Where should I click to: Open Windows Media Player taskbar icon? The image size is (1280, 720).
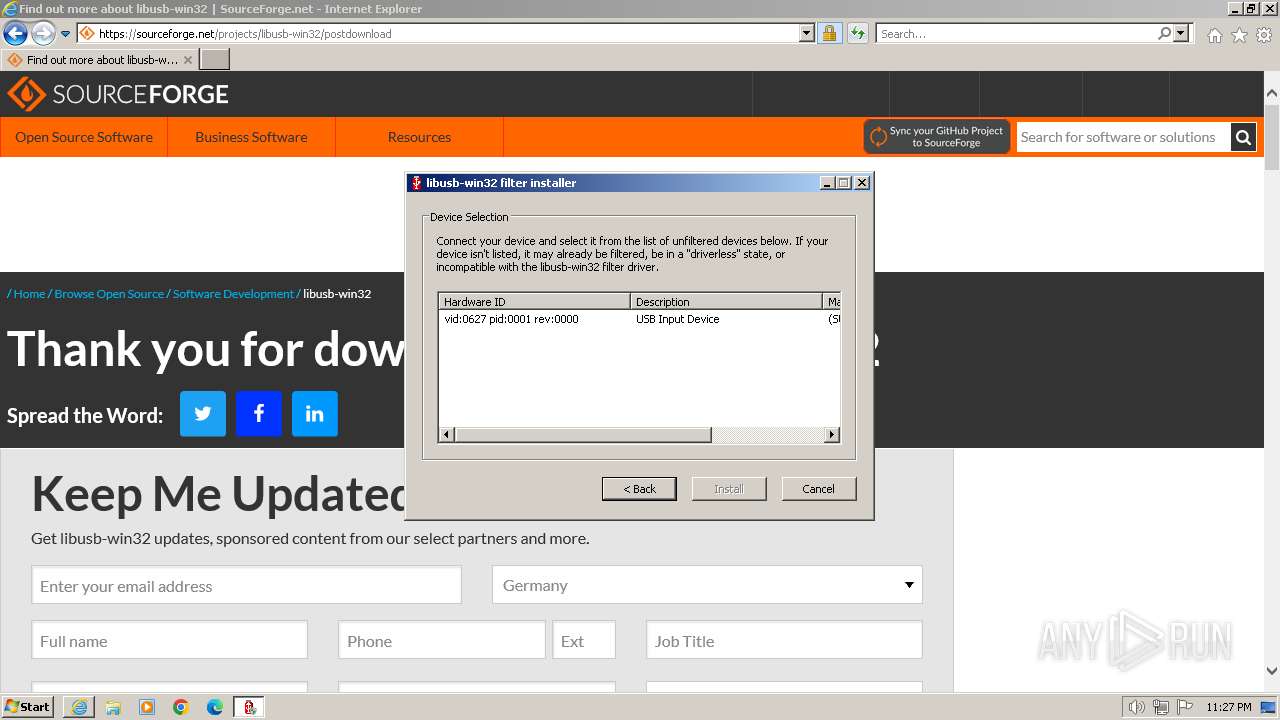[147, 707]
